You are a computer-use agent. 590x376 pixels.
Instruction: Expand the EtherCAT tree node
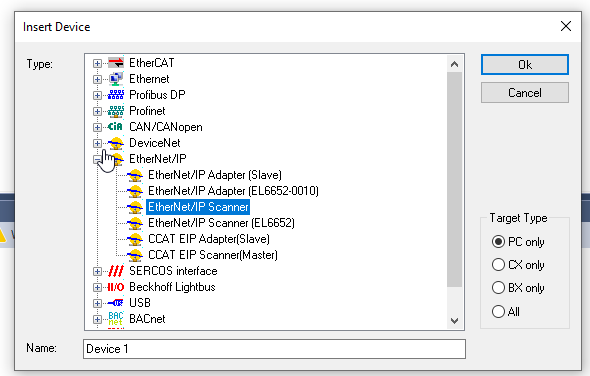tap(97, 63)
